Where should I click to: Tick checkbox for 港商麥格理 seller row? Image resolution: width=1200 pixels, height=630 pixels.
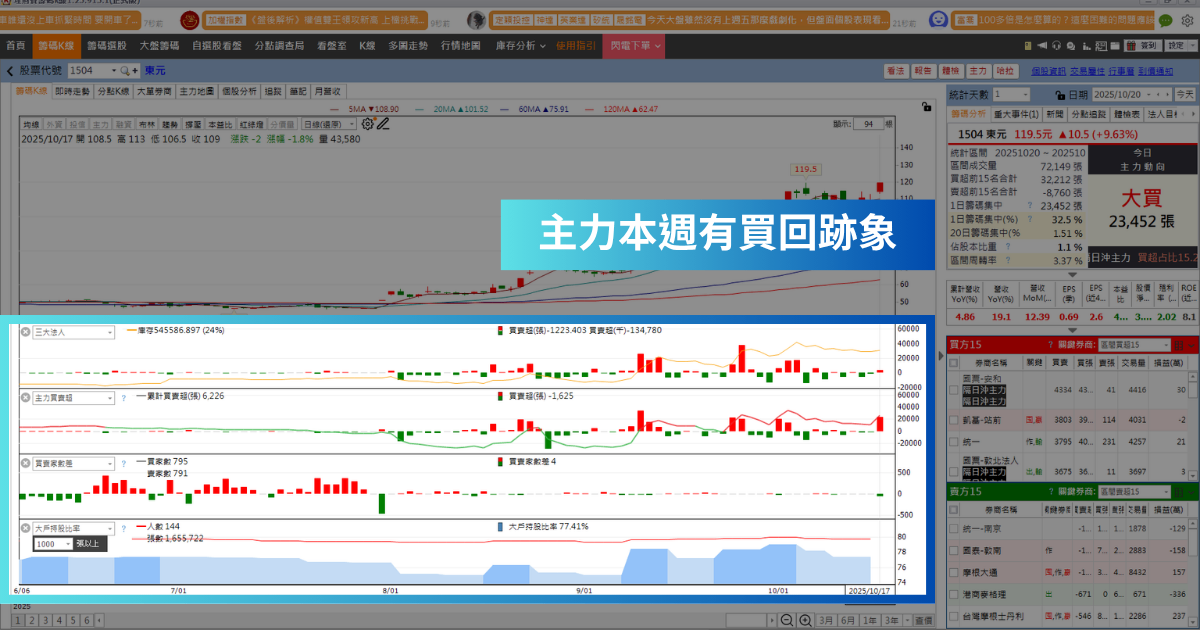click(x=955, y=594)
